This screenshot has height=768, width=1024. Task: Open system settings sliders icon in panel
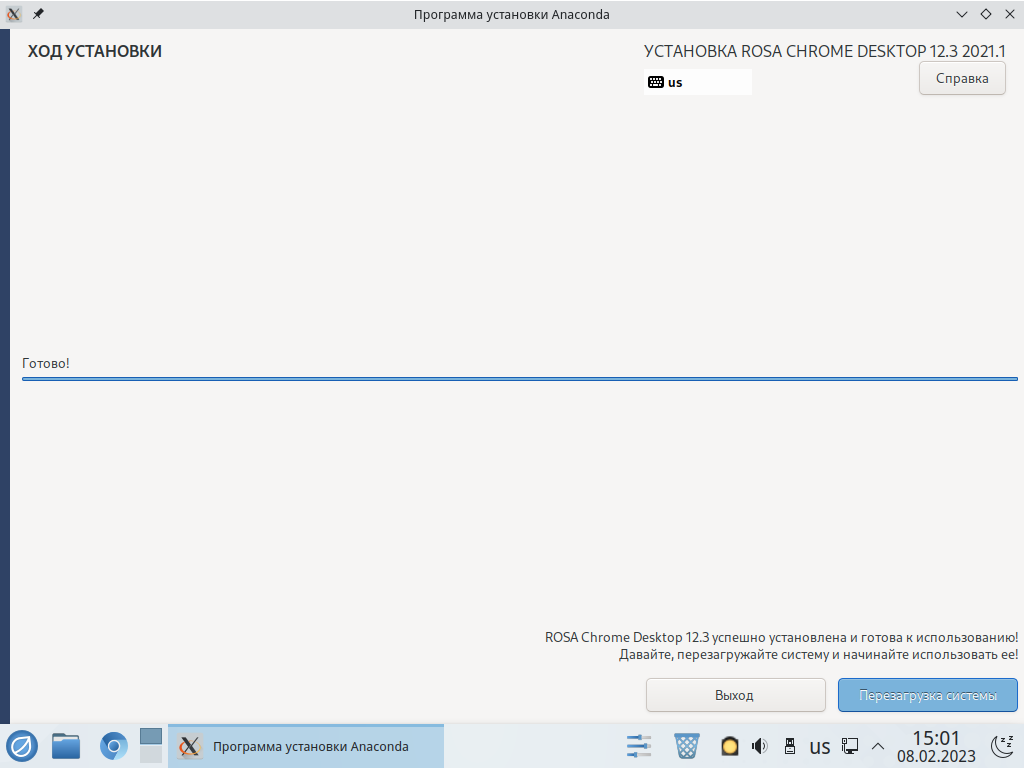[639, 746]
